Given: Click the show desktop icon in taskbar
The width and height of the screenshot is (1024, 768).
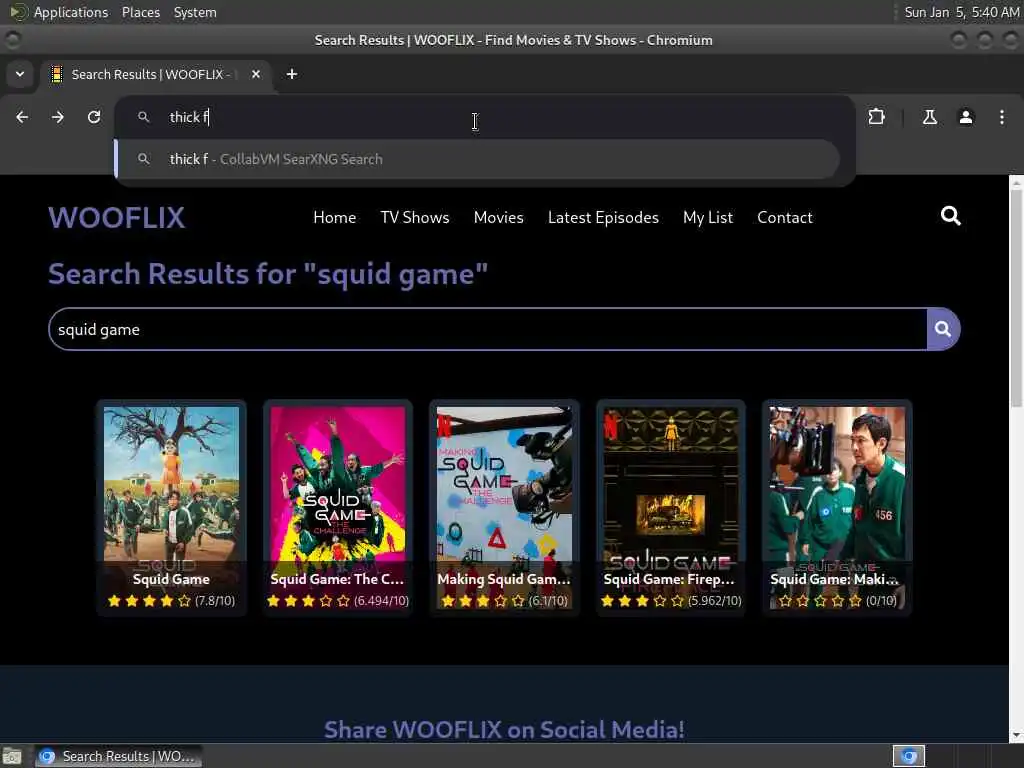Looking at the screenshot, I should tap(12, 756).
